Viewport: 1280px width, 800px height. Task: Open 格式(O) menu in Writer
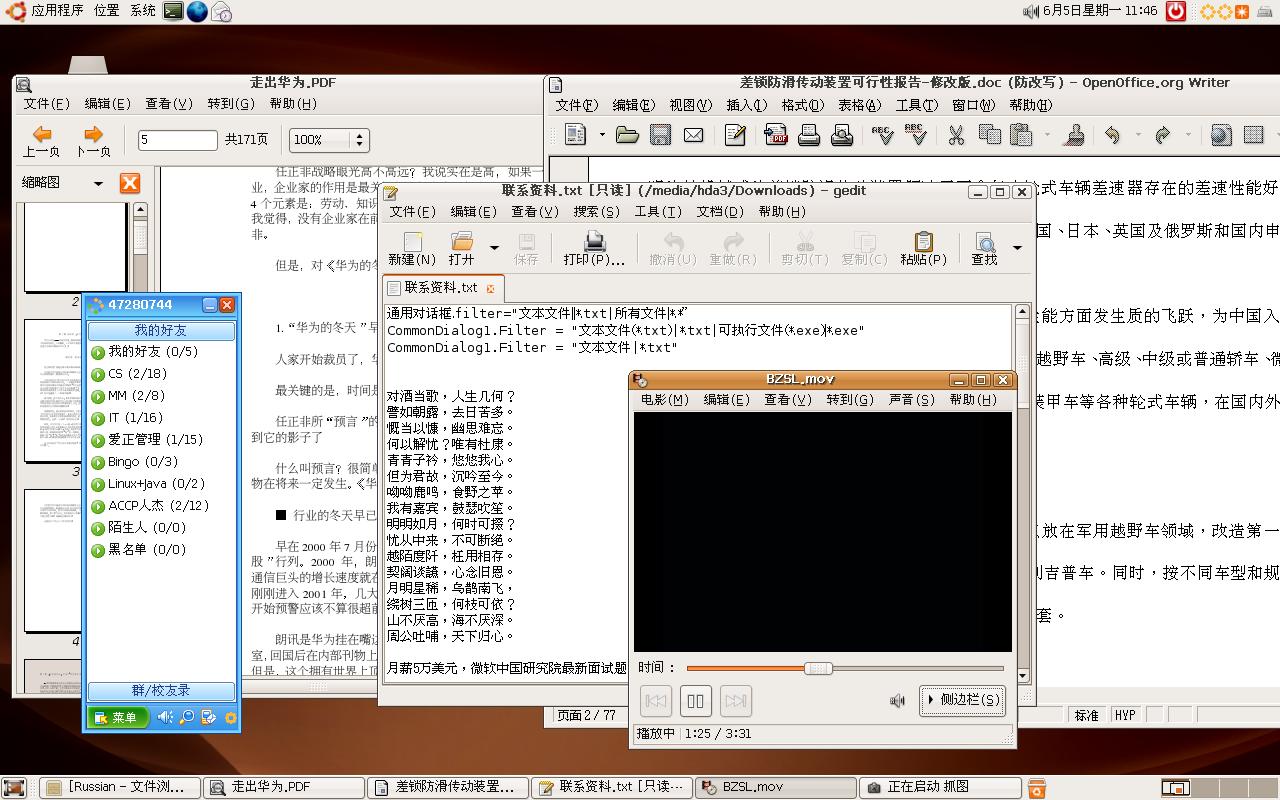pos(802,105)
